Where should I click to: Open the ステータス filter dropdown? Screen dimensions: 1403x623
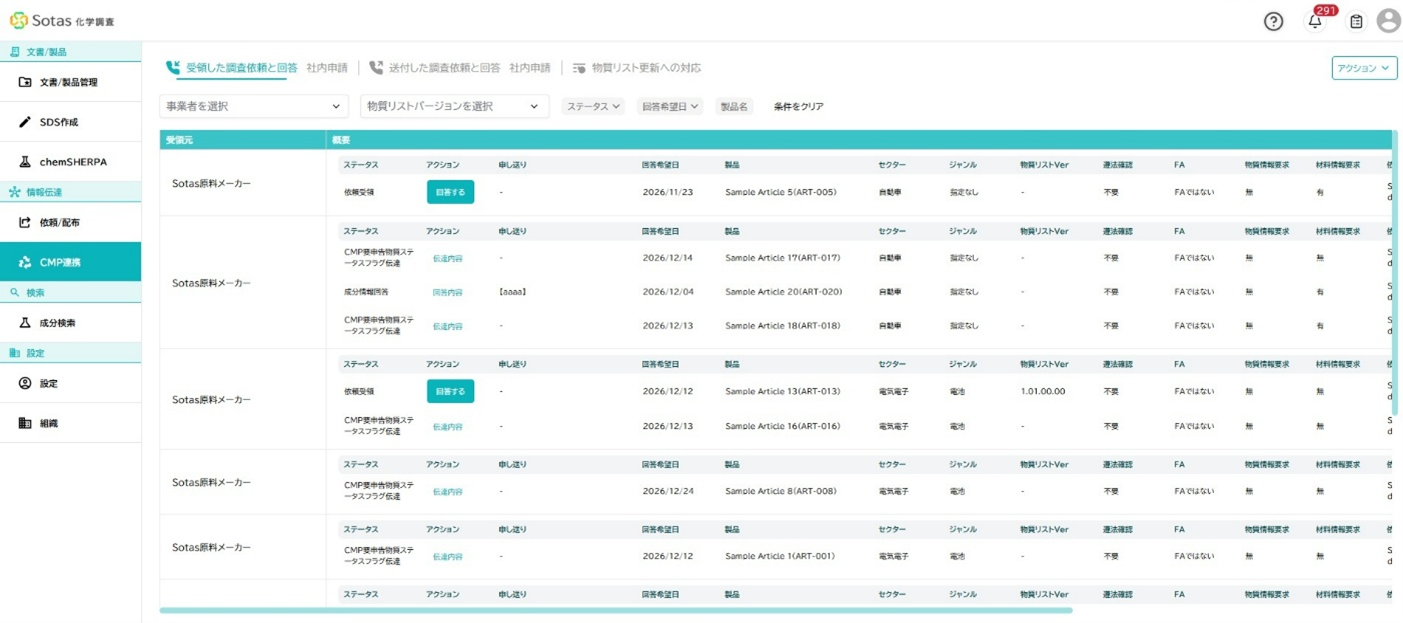coord(593,106)
